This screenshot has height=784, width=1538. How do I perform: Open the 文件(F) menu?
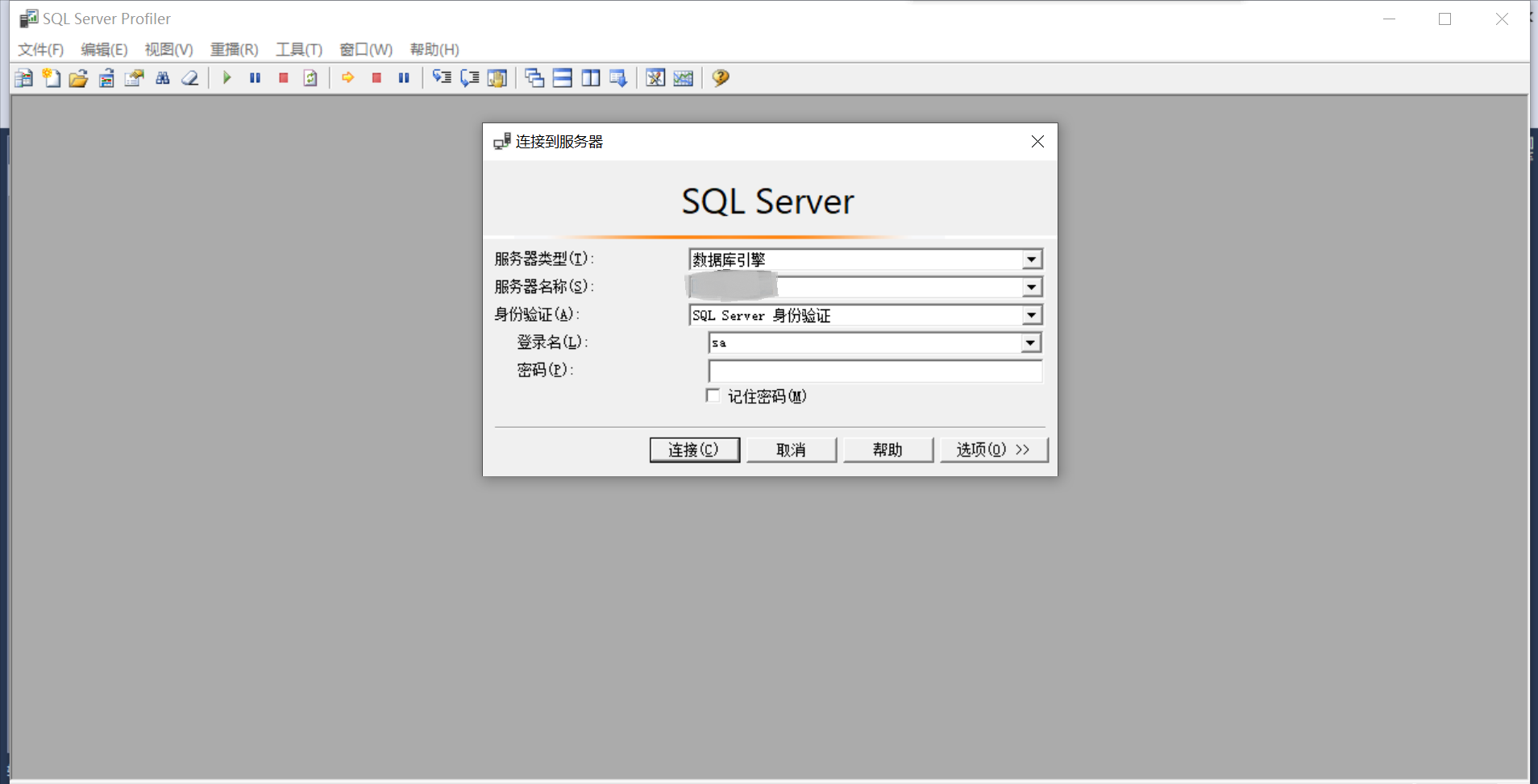click(x=41, y=50)
